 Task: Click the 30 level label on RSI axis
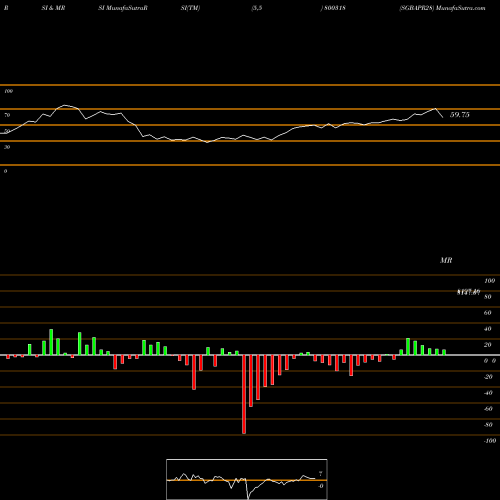coord(7,147)
